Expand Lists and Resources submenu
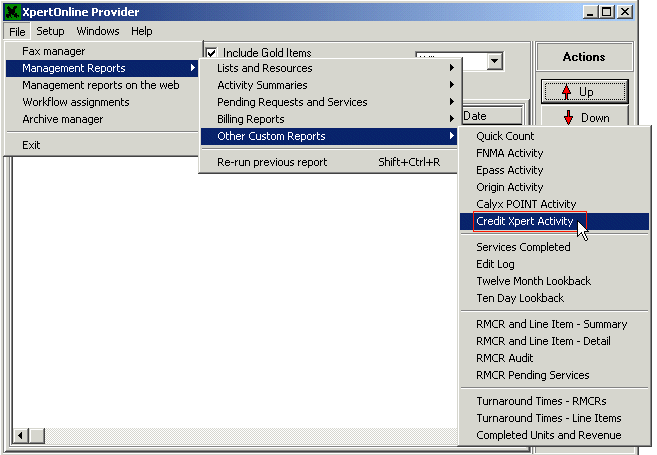The height and width of the screenshot is (455, 657). point(329,68)
